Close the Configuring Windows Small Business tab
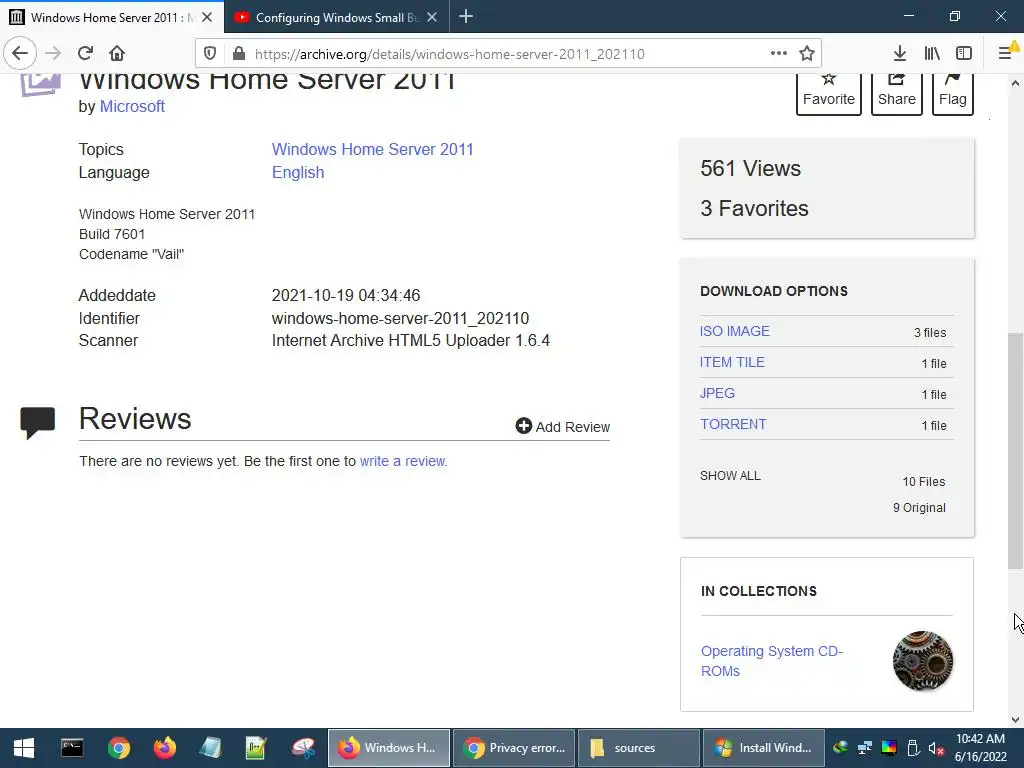This screenshot has height=768, width=1024. (x=432, y=18)
